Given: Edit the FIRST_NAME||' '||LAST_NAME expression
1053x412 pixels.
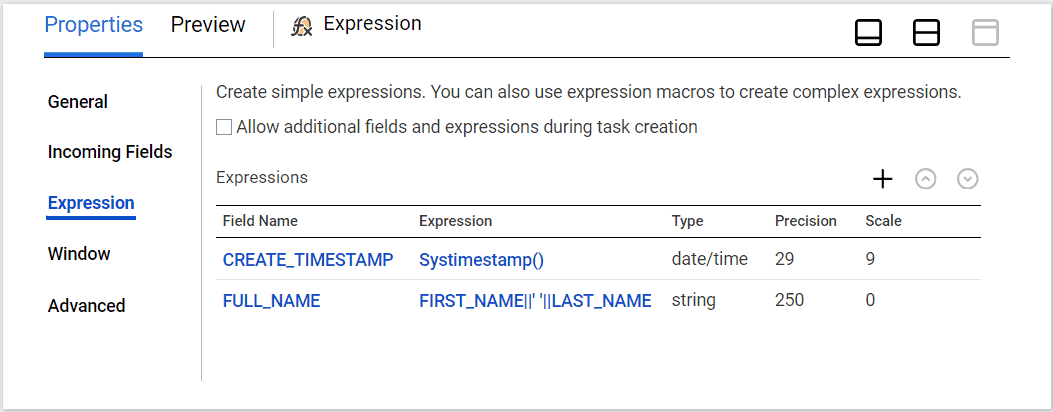Looking at the screenshot, I should [535, 300].
